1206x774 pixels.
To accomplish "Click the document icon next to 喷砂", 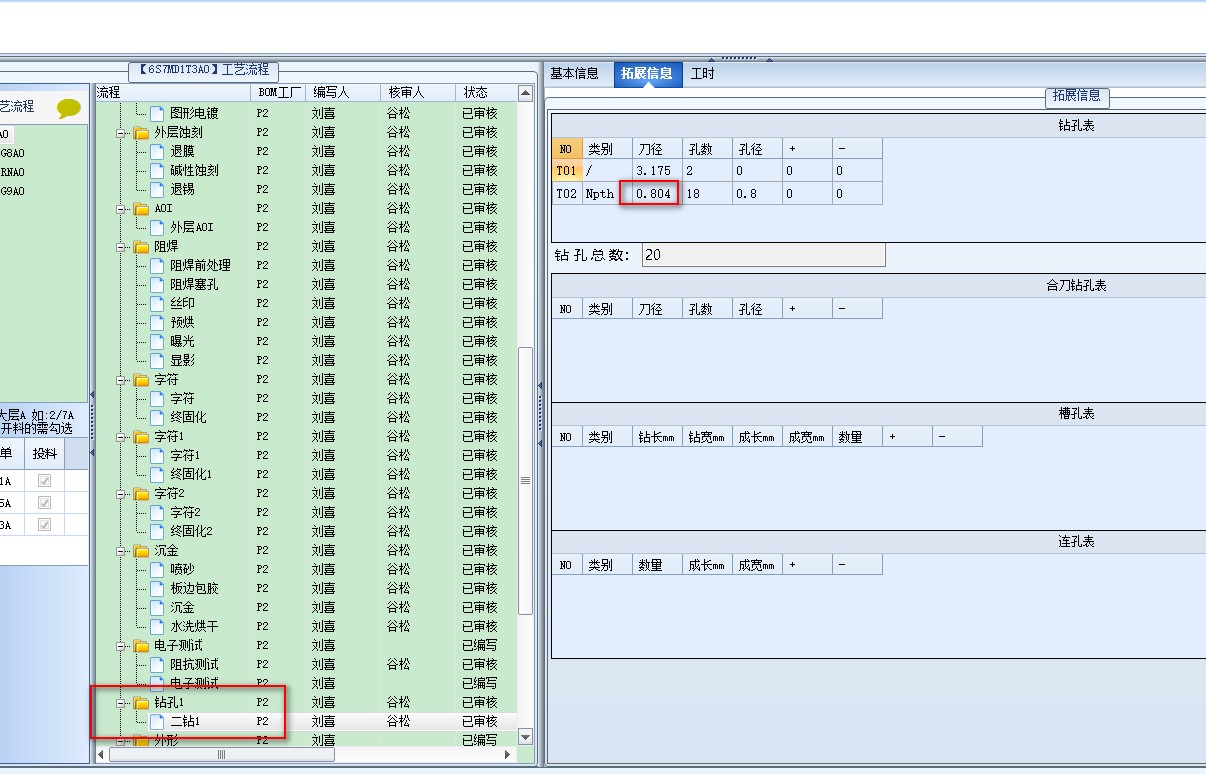I will [x=157, y=569].
